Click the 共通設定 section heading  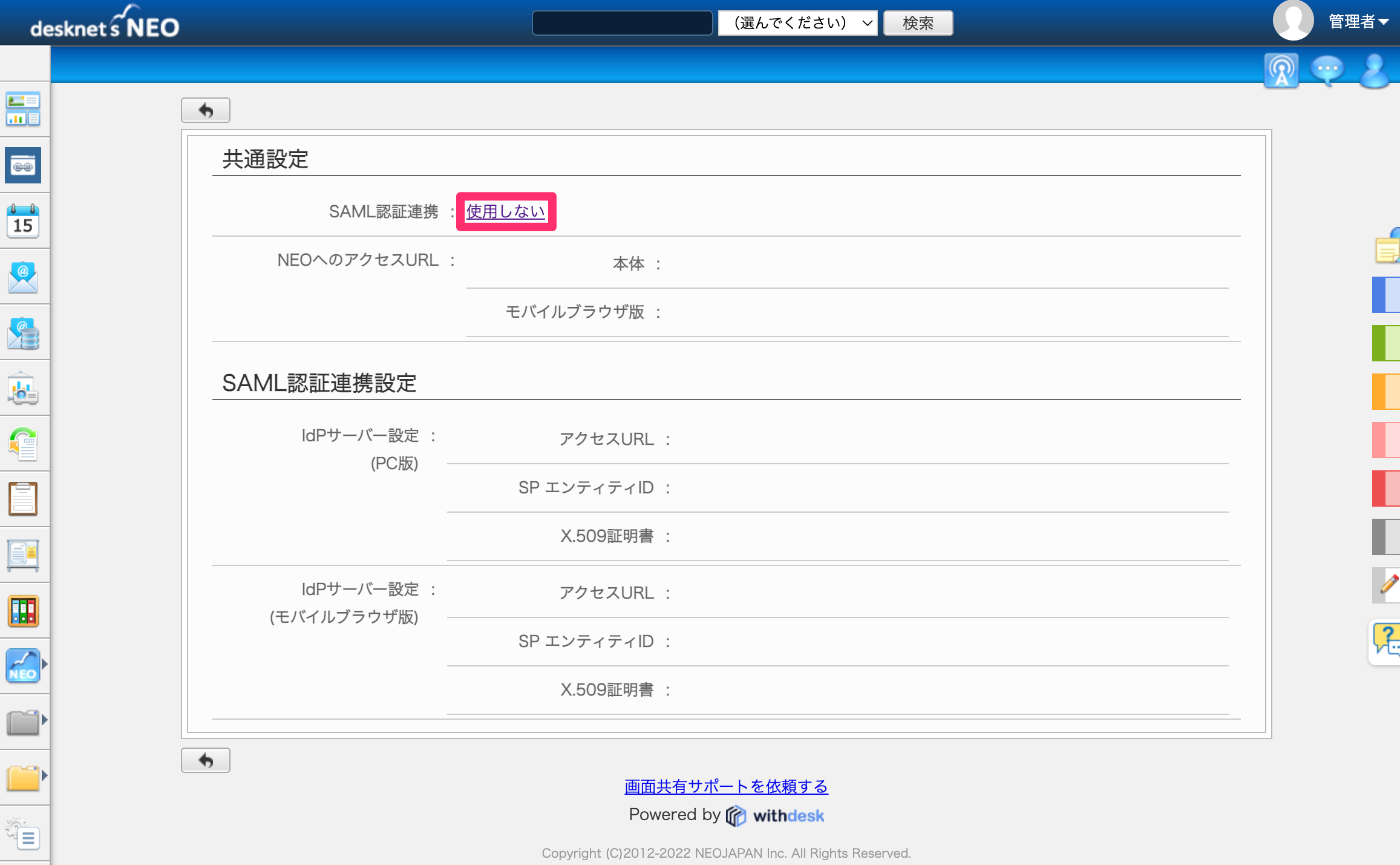point(266,159)
